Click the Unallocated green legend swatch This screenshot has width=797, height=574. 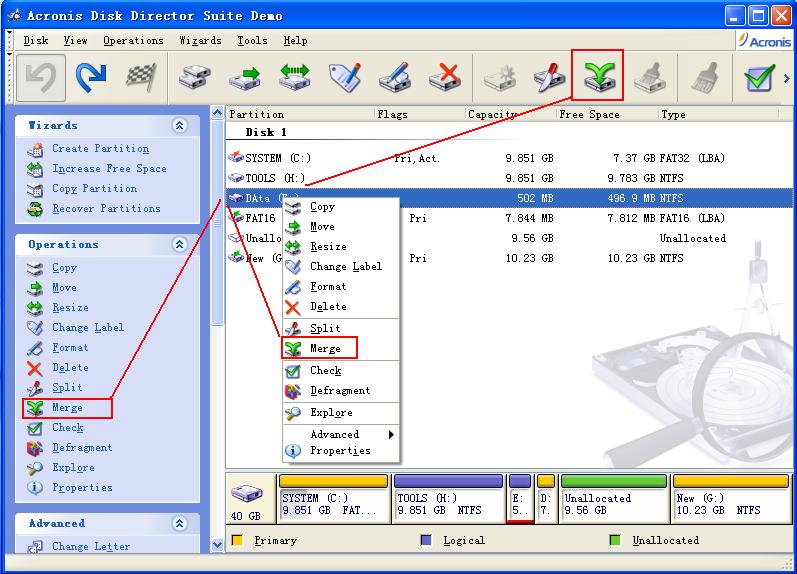coord(615,540)
